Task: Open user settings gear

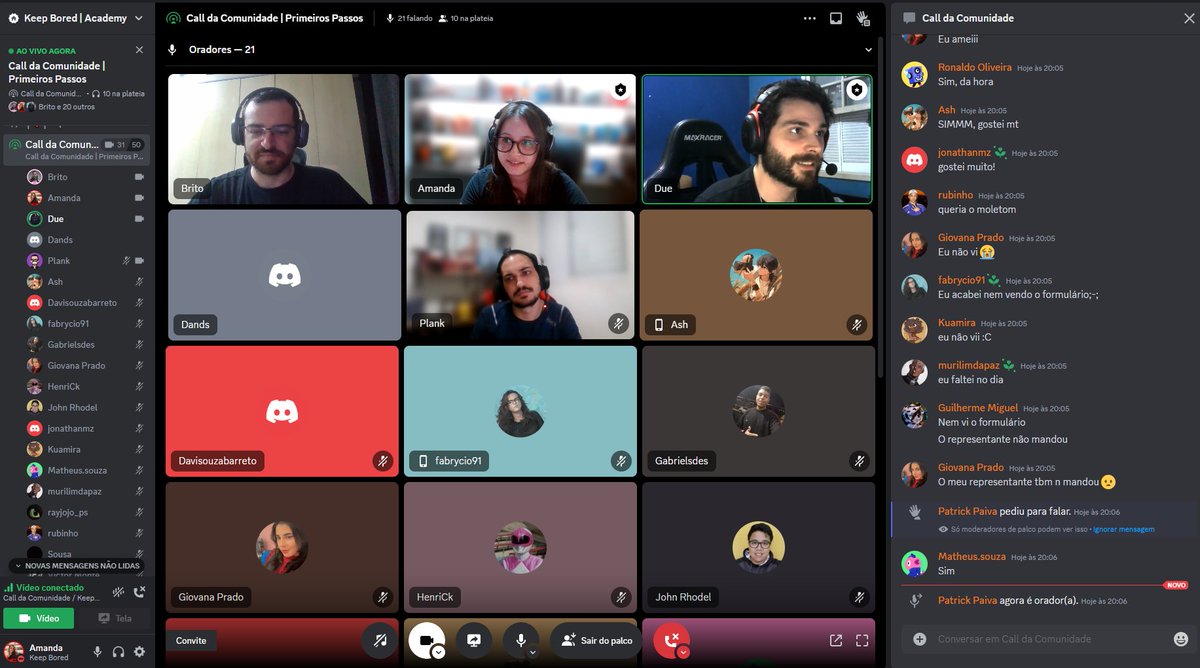Action: [x=139, y=652]
